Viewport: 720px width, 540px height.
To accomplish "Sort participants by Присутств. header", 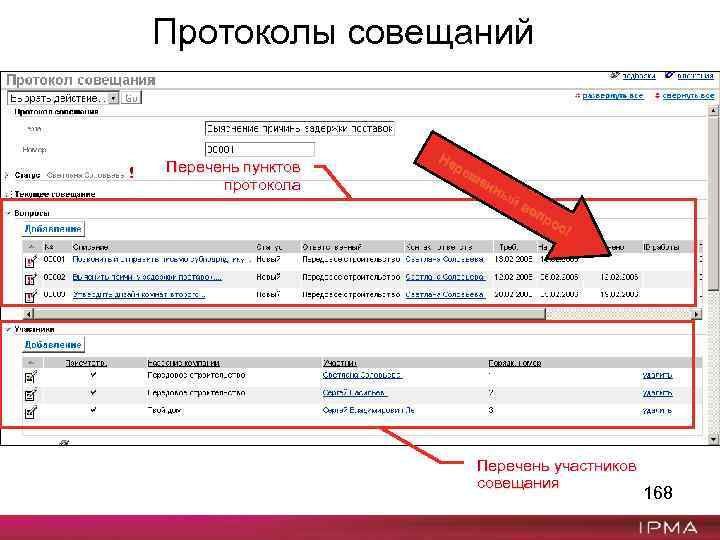I will point(86,363).
